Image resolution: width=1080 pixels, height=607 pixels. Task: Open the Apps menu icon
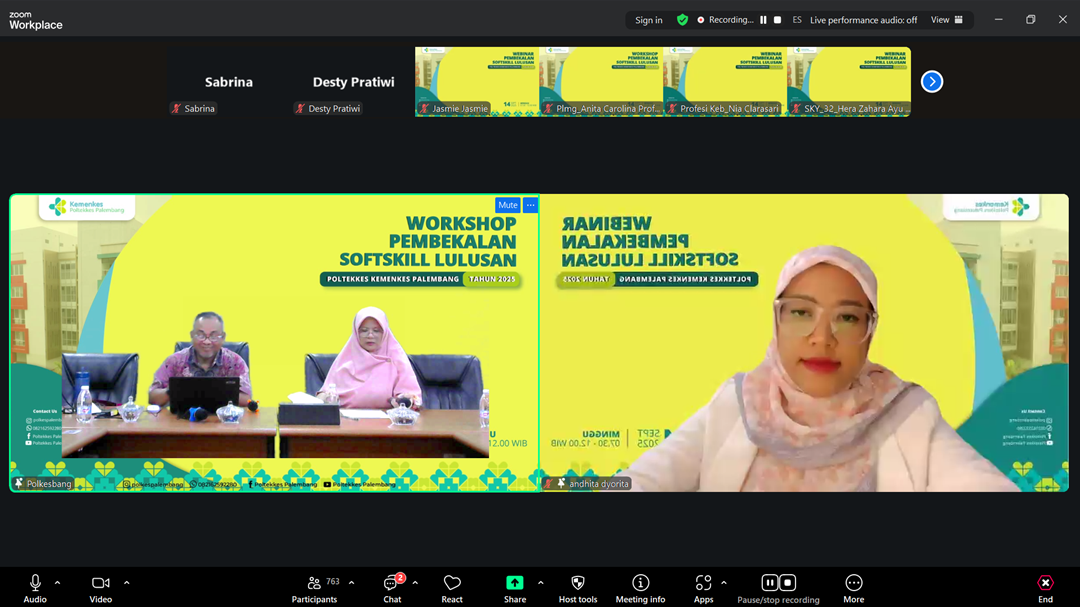click(703, 583)
